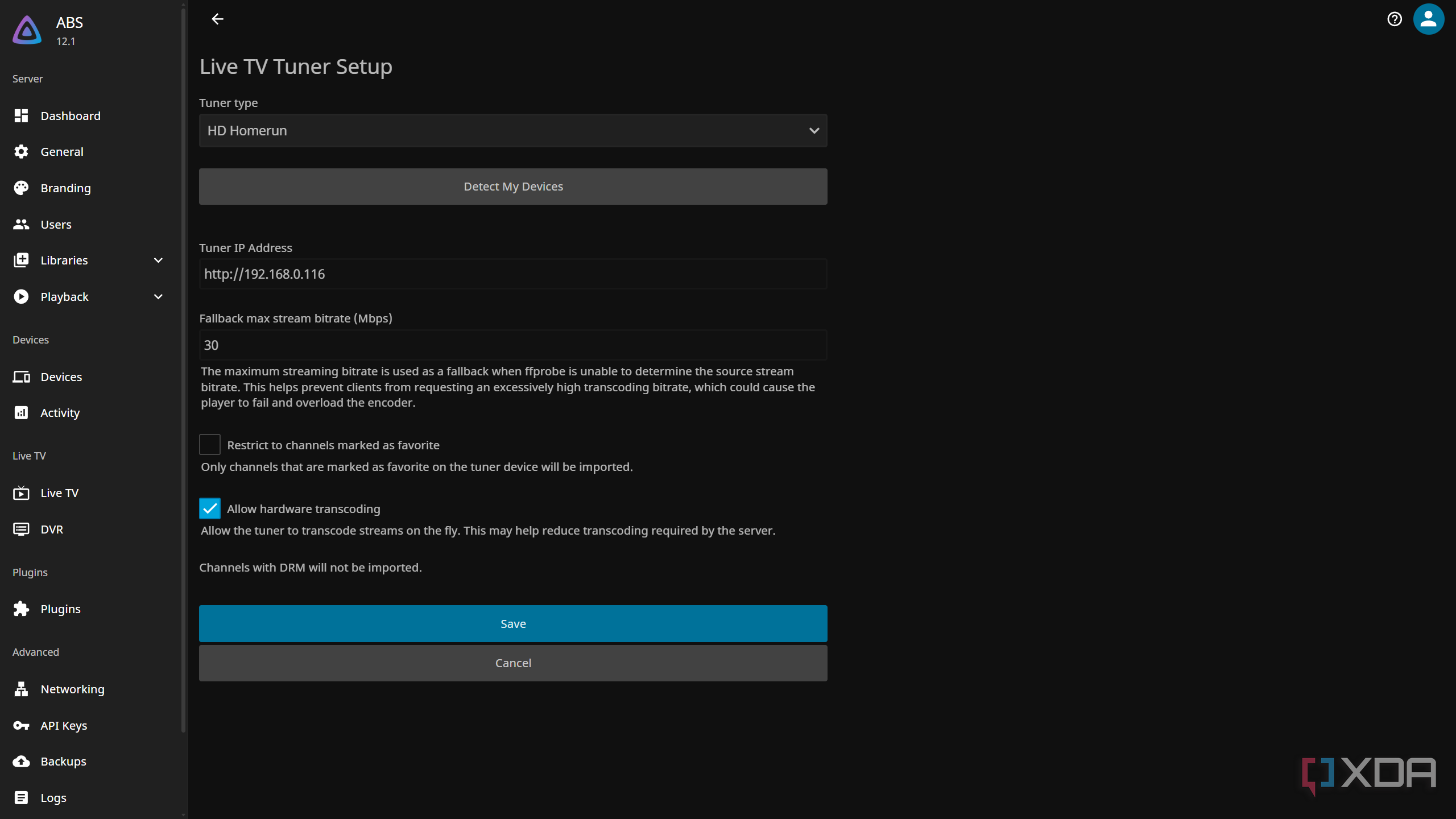
Task: Expand the Libraries submenu chevron
Action: (159, 260)
